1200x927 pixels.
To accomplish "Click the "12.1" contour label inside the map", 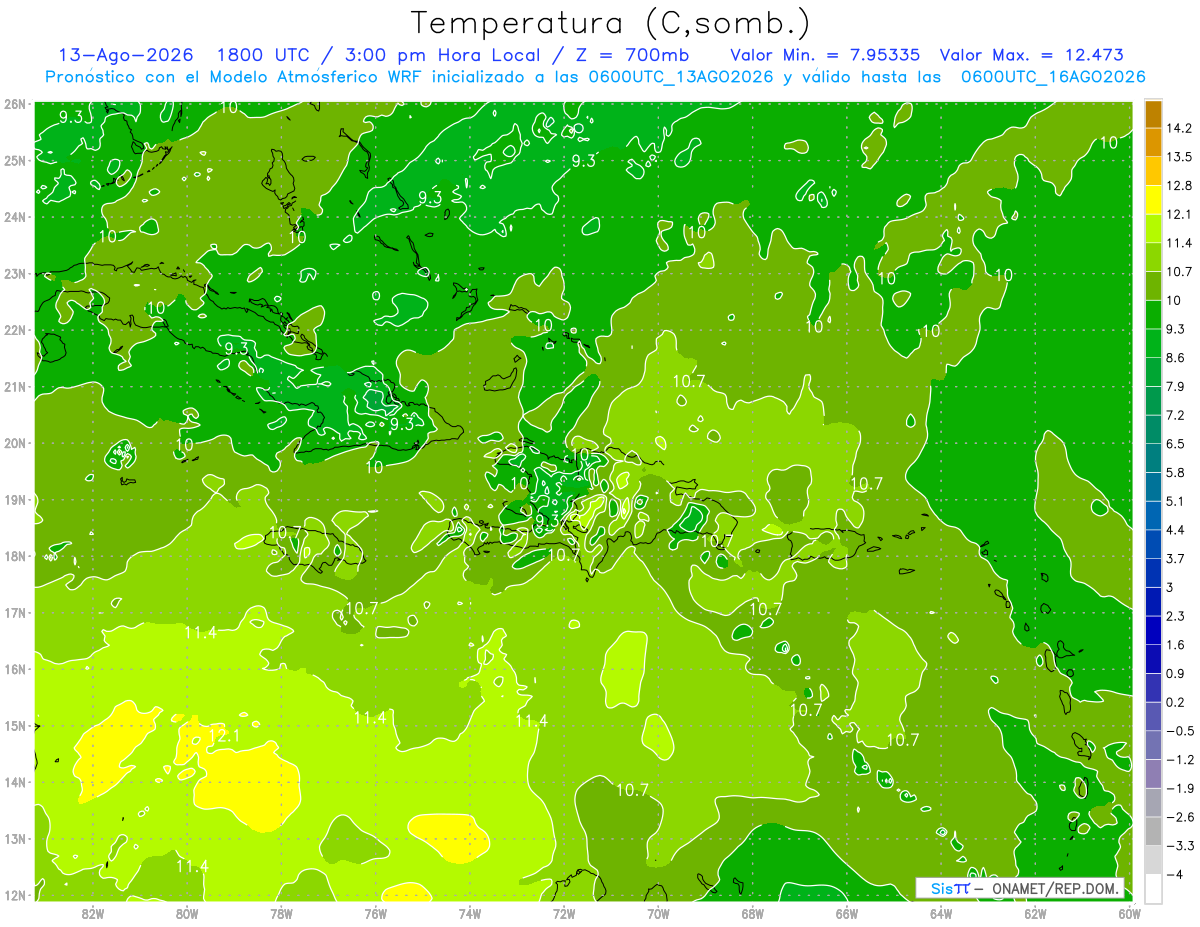I will coord(224,736).
